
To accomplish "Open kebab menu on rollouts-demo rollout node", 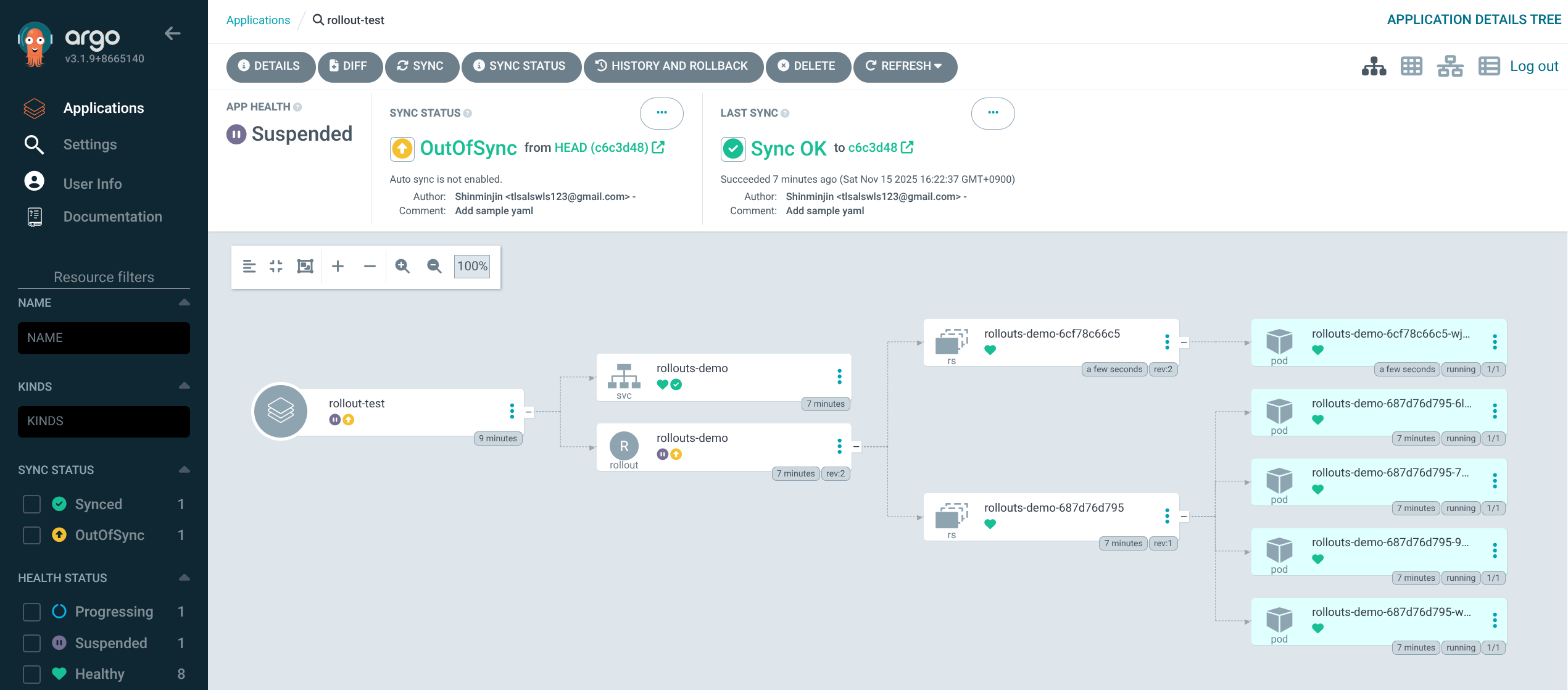I will tap(839, 446).
